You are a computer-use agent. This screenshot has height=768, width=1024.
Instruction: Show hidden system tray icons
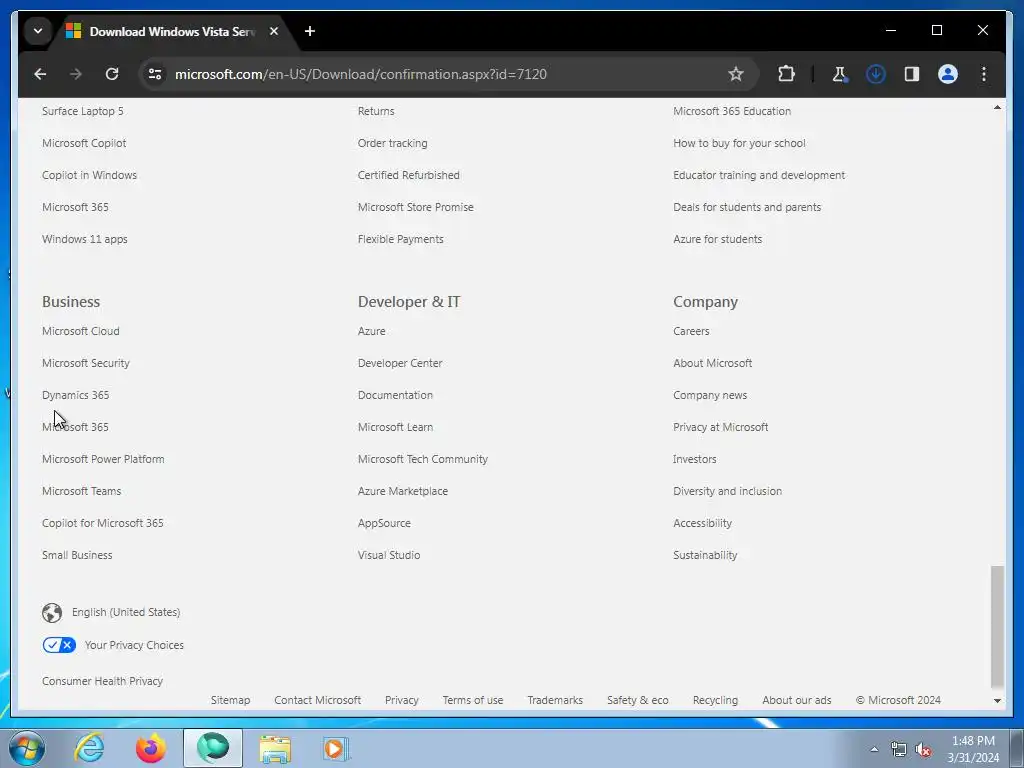(x=874, y=749)
